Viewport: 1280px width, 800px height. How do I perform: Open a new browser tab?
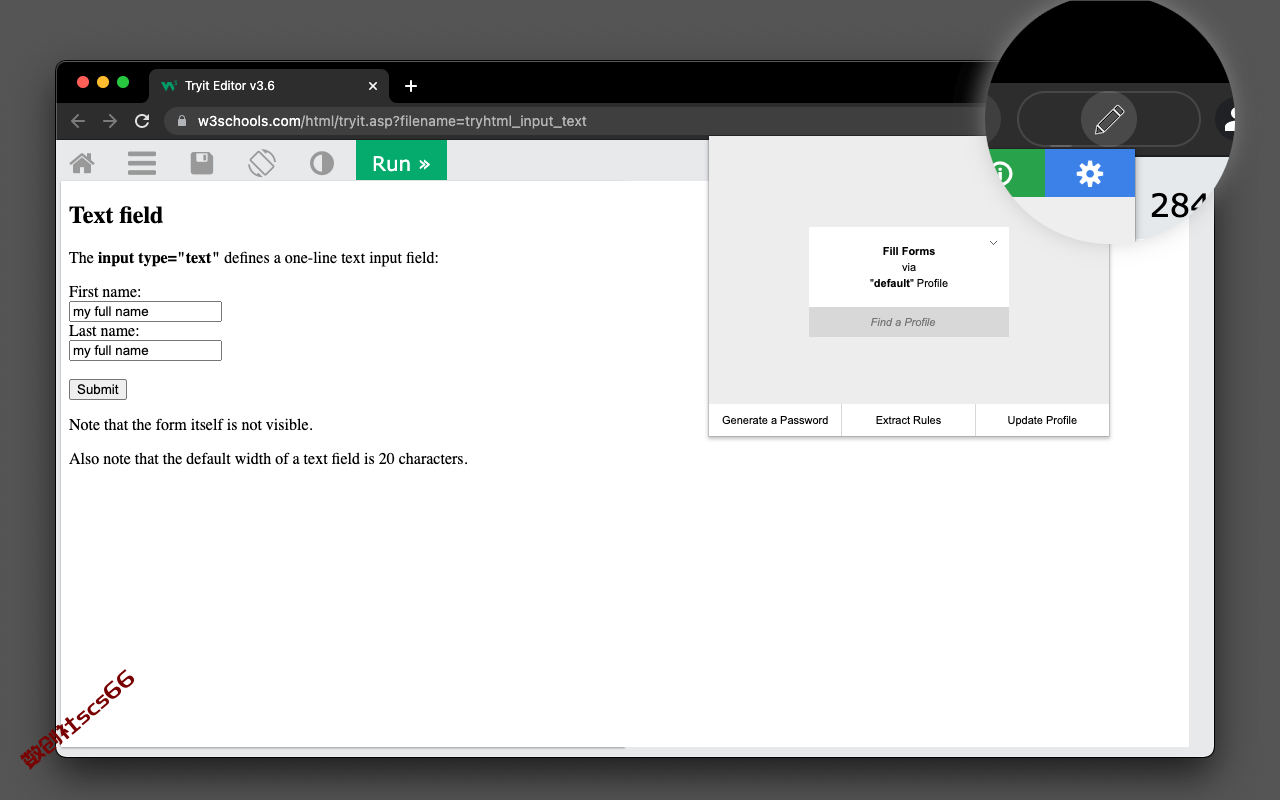[x=411, y=86]
